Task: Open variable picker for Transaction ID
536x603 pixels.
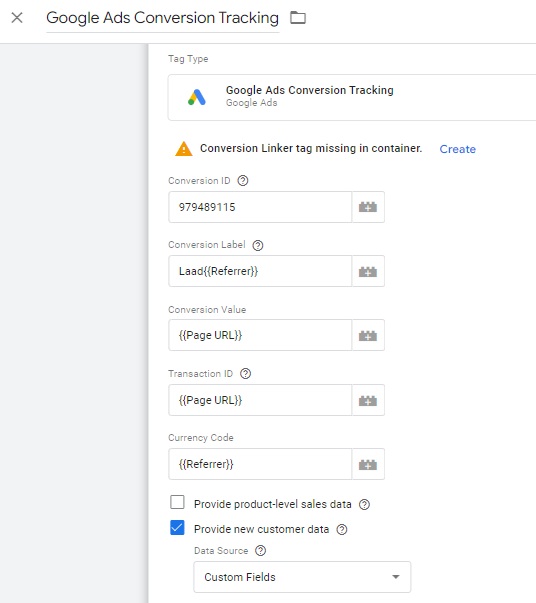Action: pos(368,400)
